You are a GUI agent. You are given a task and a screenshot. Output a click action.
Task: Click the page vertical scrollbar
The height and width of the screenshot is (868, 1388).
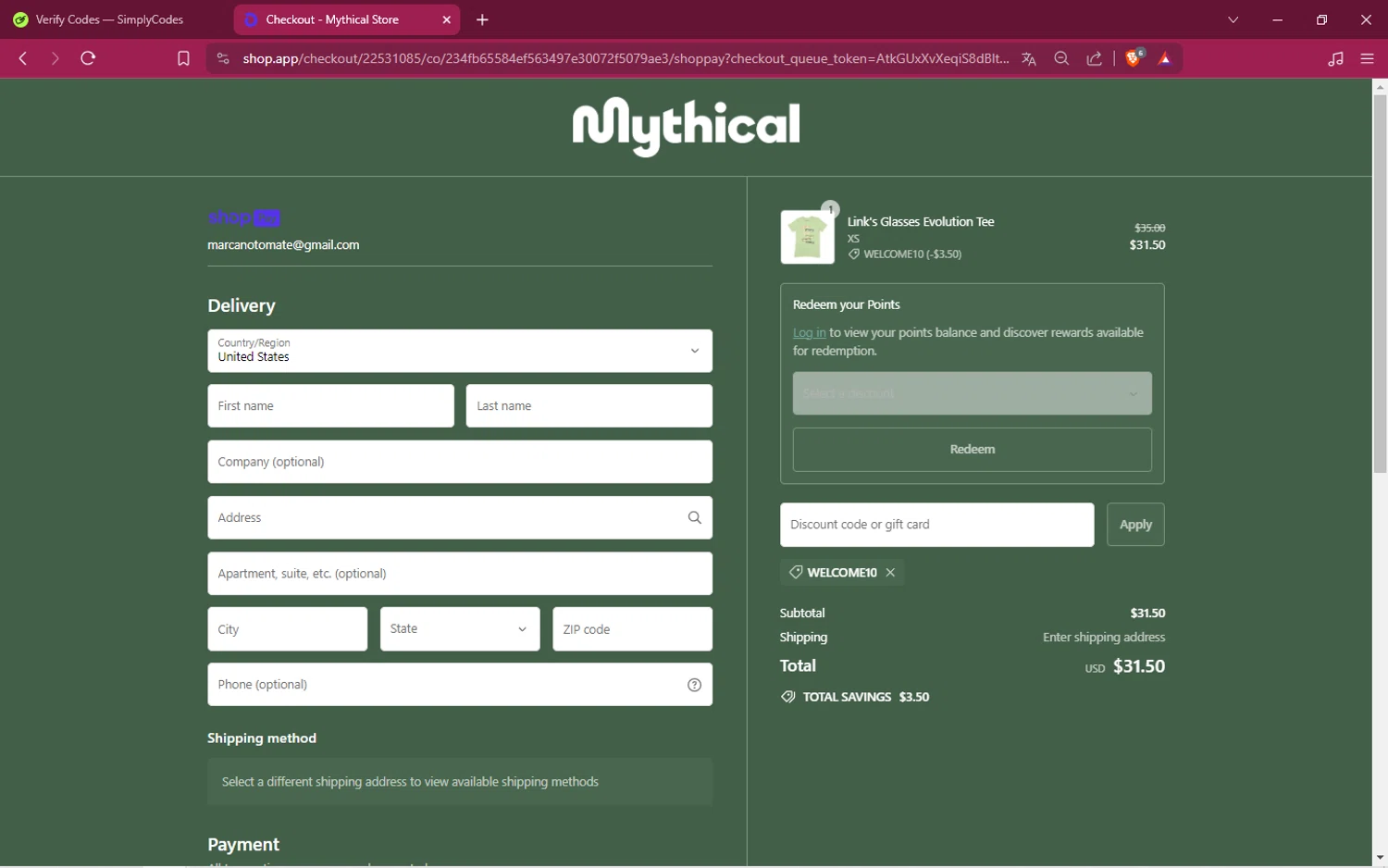coord(1380,283)
